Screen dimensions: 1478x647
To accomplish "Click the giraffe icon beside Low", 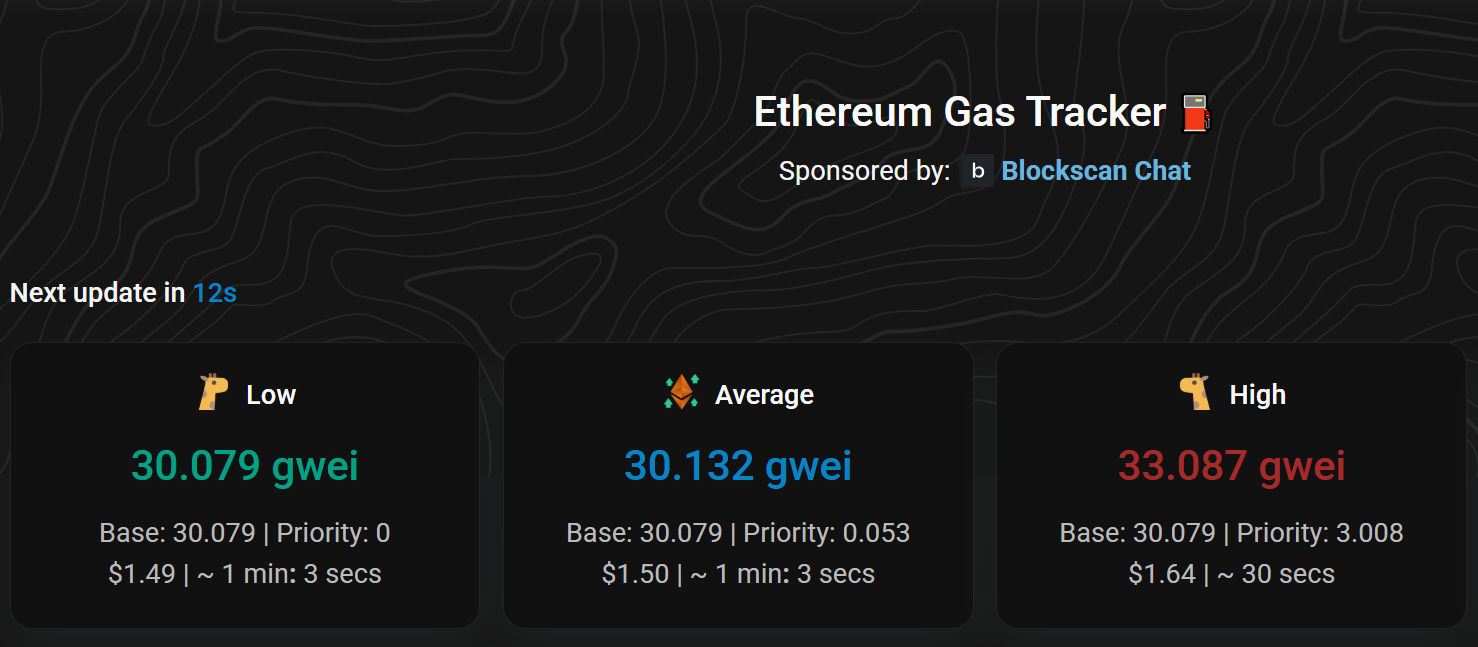I will point(214,393).
